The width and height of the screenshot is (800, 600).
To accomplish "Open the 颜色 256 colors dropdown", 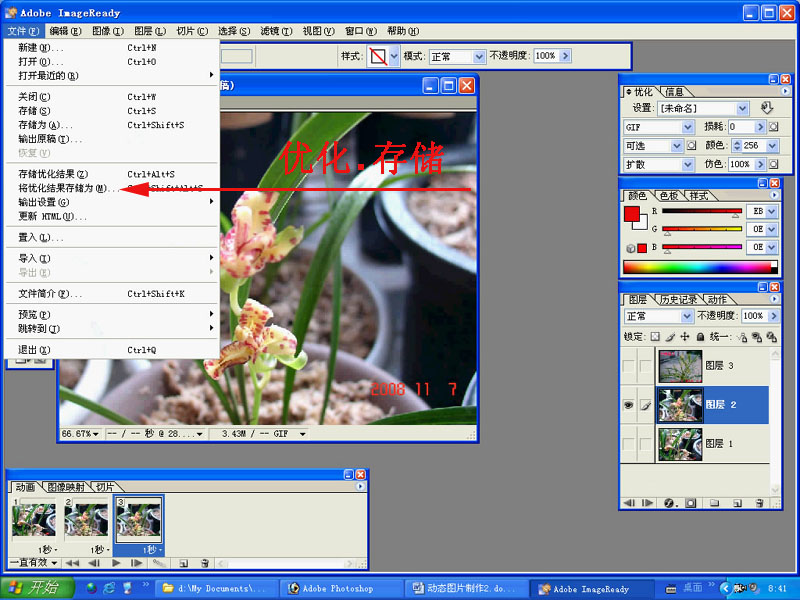I will (x=772, y=145).
